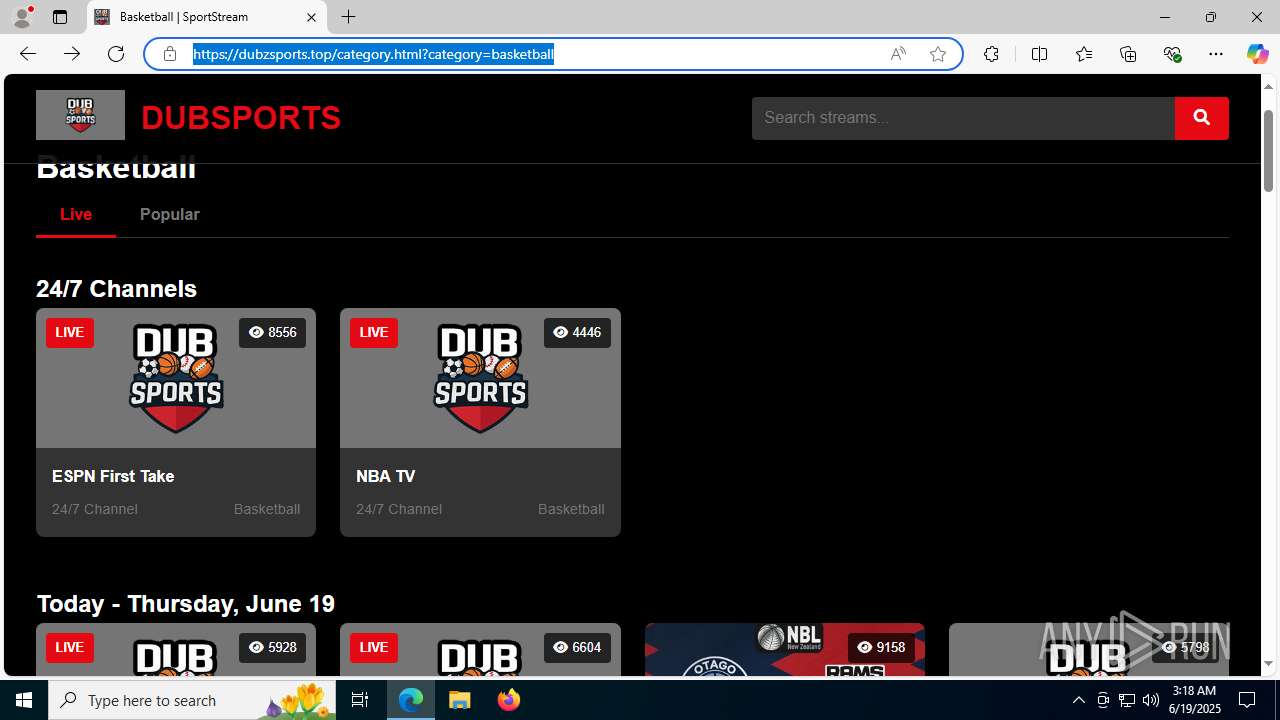Click Basketball label under NBA TV
This screenshot has width=1280, height=720.
pyautogui.click(x=571, y=509)
